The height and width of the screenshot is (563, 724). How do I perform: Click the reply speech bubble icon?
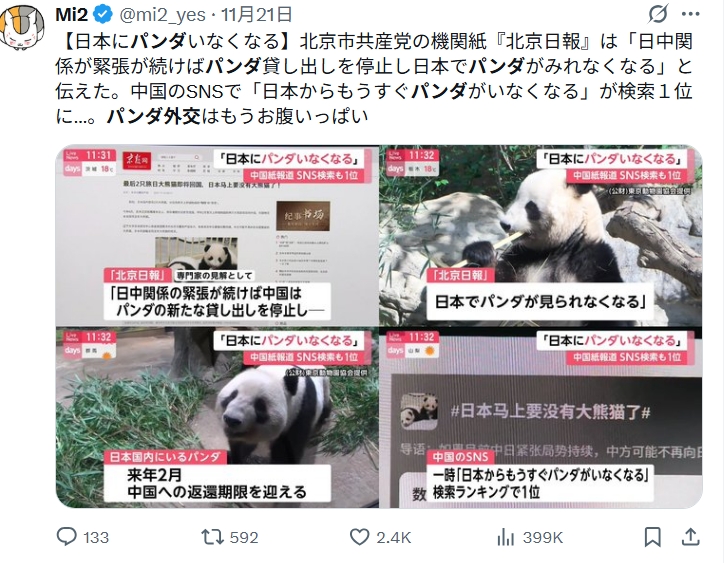tap(66, 537)
